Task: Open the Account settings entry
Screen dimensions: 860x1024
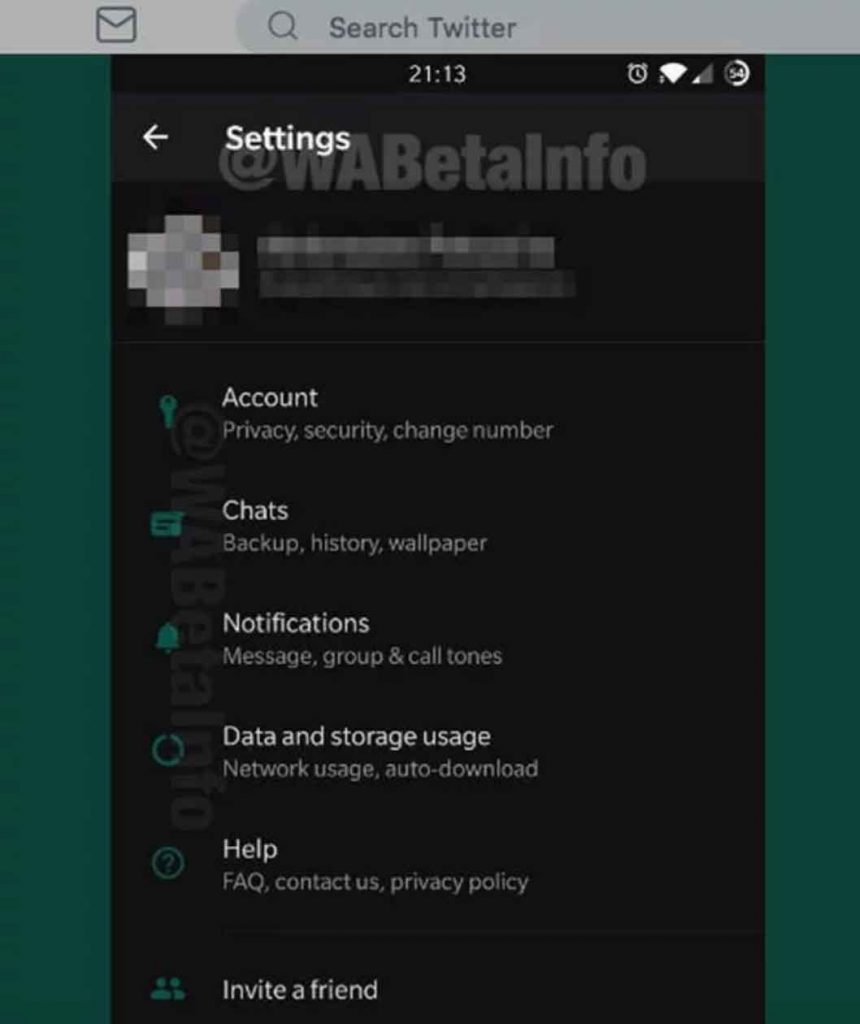Action: tap(438, 413)
